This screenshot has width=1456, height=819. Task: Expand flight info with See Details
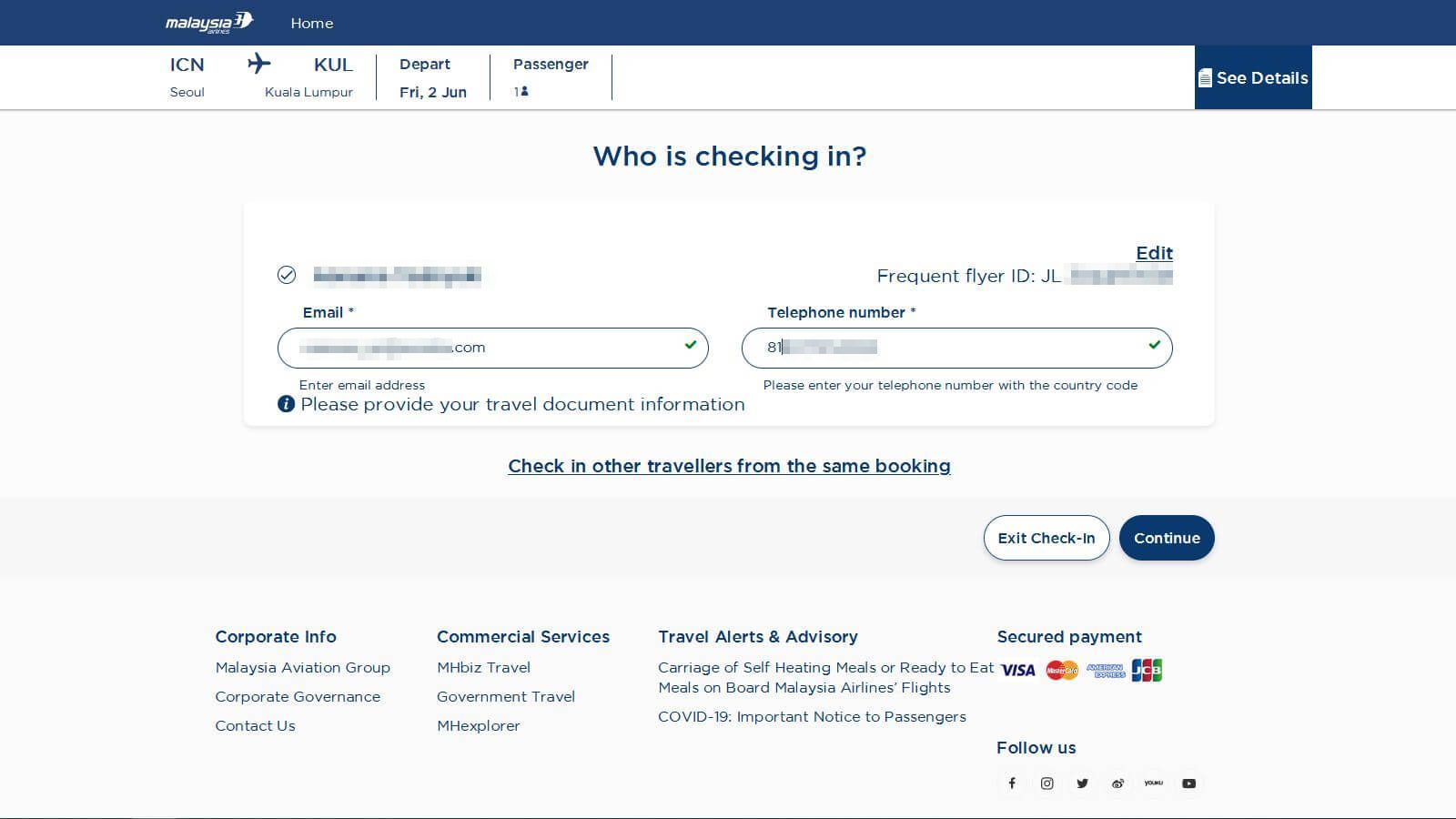click(x=1253, y=78)
